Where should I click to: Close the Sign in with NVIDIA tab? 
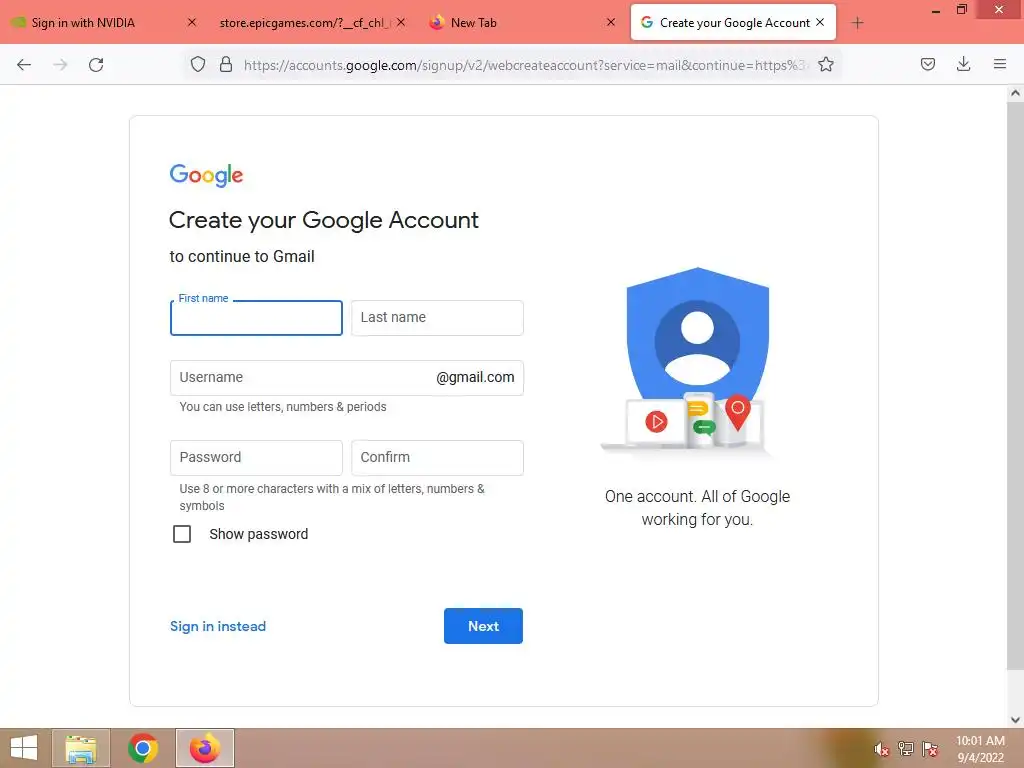click(191, 22)
